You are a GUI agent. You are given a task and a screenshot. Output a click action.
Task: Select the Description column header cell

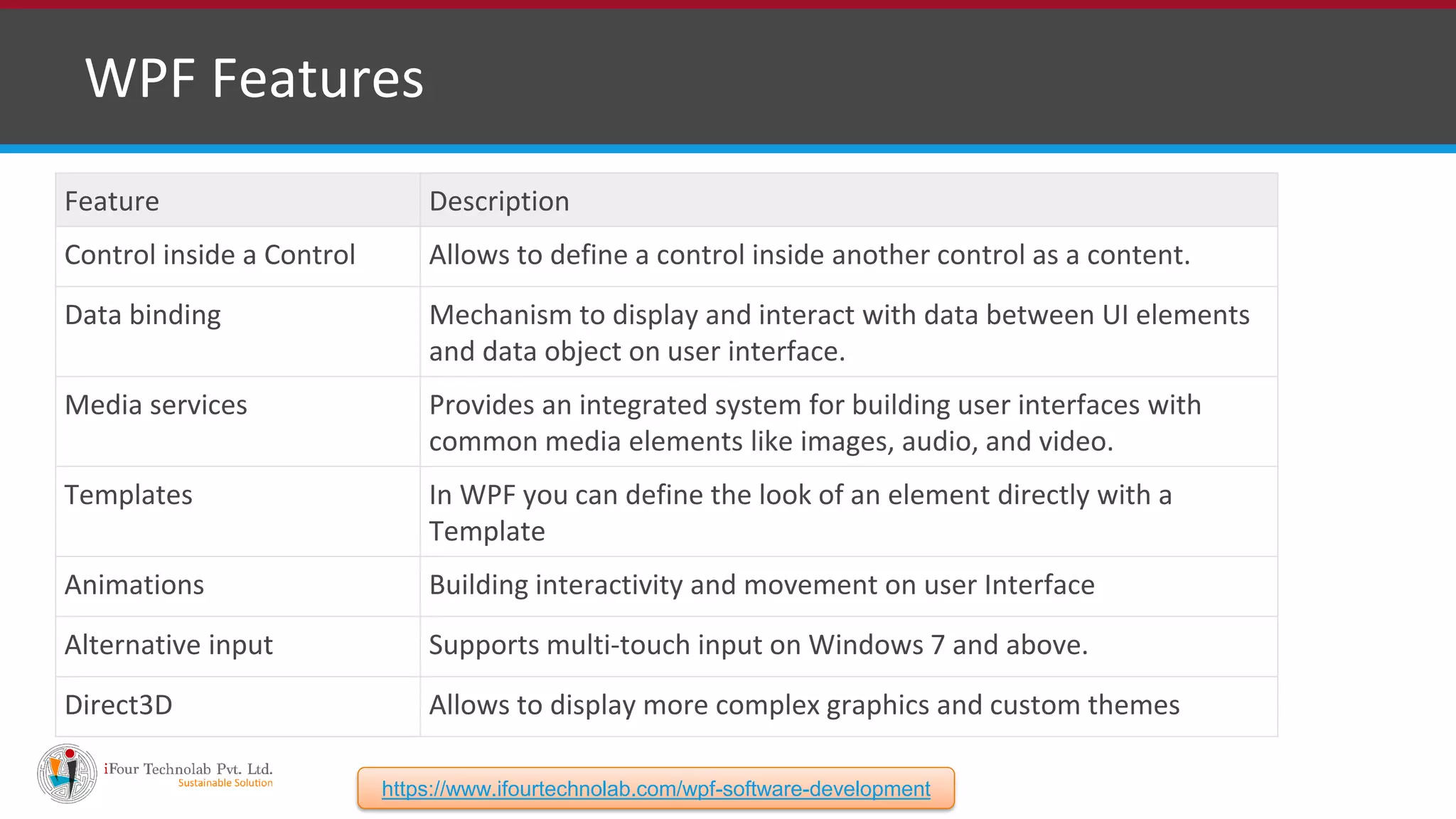(x=849, y=200)
